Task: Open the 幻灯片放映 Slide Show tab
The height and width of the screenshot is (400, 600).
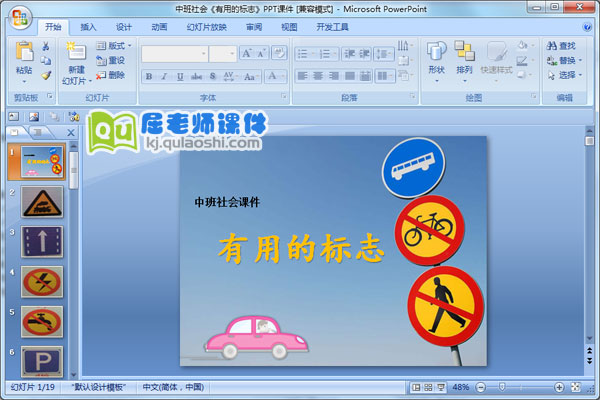Action: pyautogui.click(x=207, y=27)
